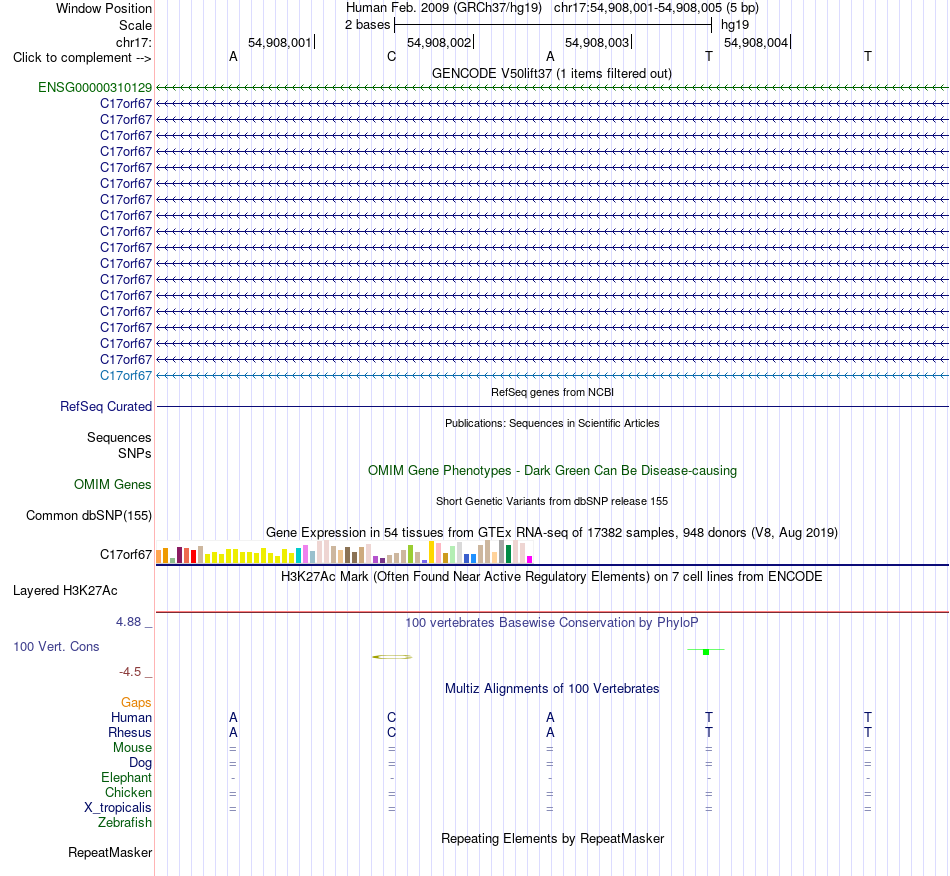Click 'Repeating Elements by RepeatMasker' title

coord(552,838)
